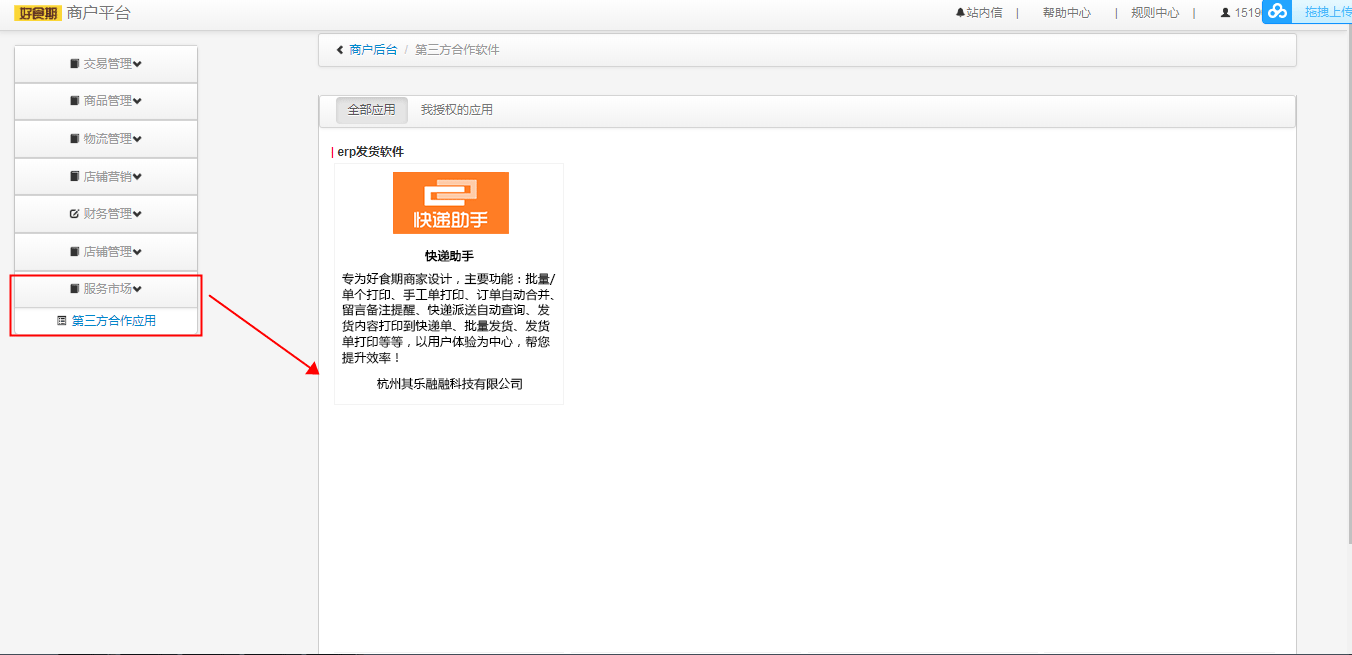This screenshot has height=655, width=1352.
Task: Expand the 商品管理 menu chevron
Action: coord(138,101)
